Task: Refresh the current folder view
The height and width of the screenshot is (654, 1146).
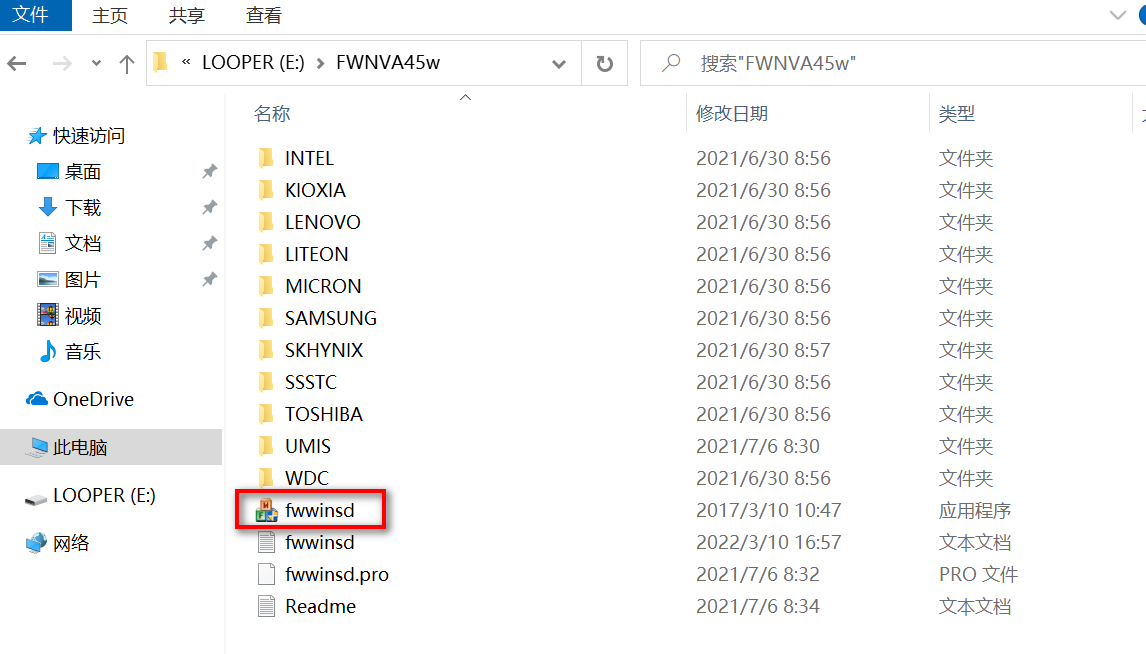Action: click(x=604, y=64)
